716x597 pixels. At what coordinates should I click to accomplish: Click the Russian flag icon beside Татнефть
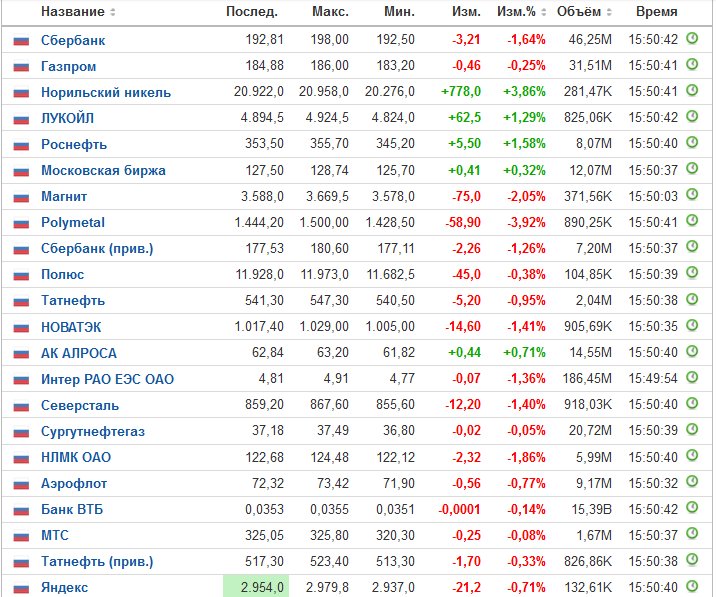[x=21, y=301]
